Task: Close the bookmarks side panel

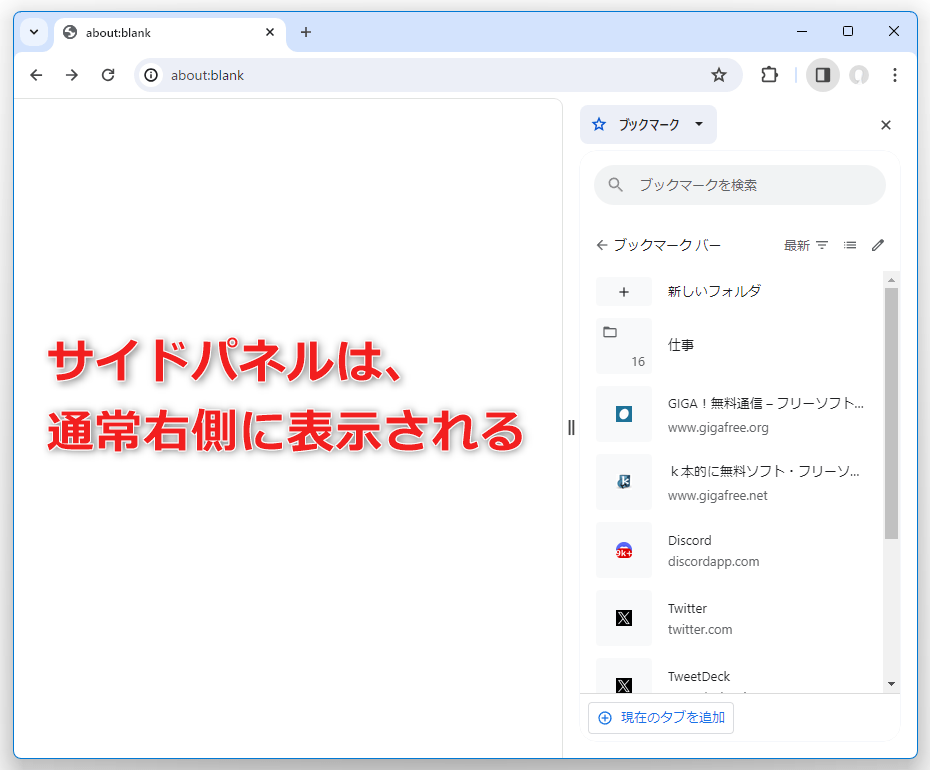Action: (886, 125)
